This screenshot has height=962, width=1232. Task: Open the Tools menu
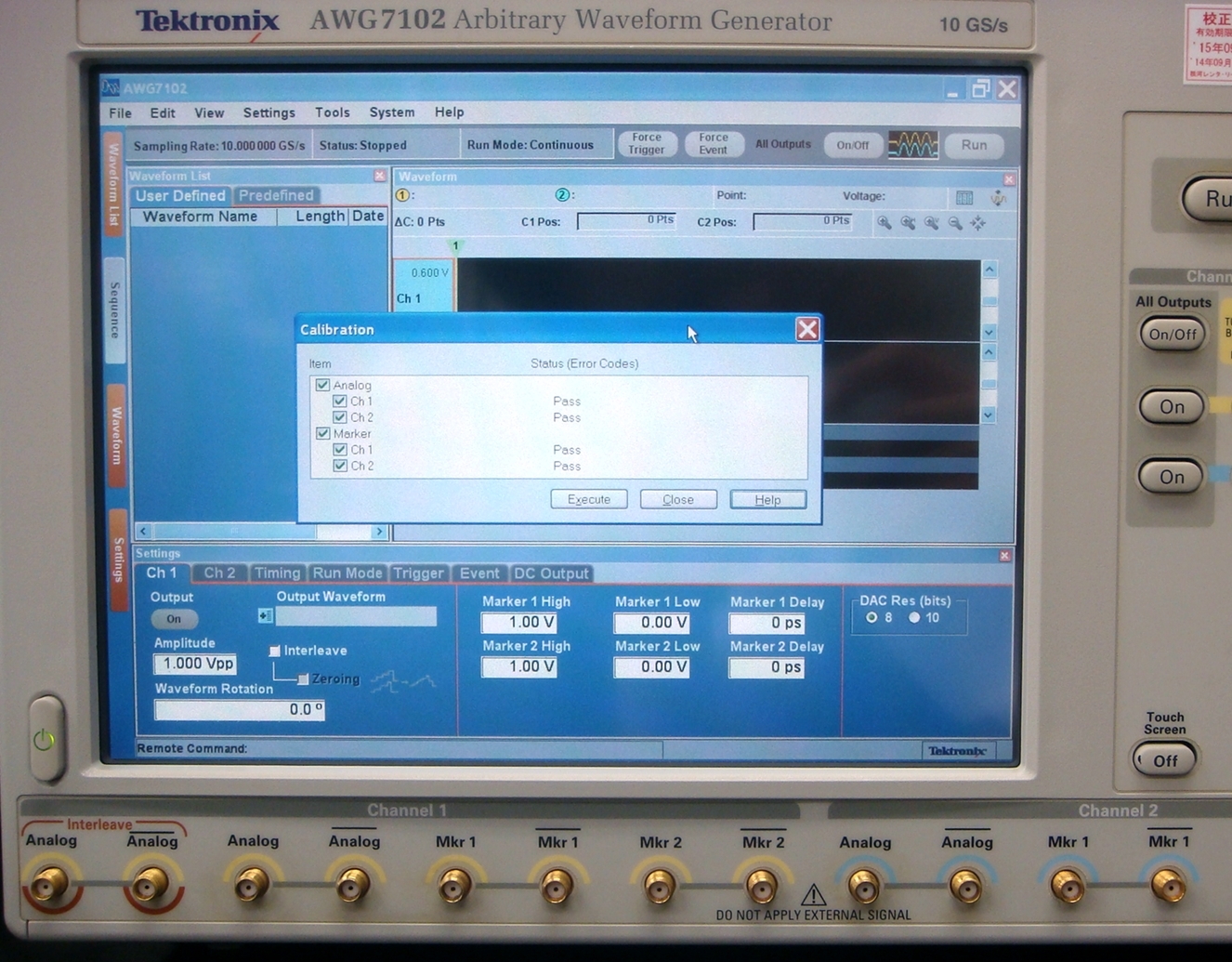[x=332, y=112]
